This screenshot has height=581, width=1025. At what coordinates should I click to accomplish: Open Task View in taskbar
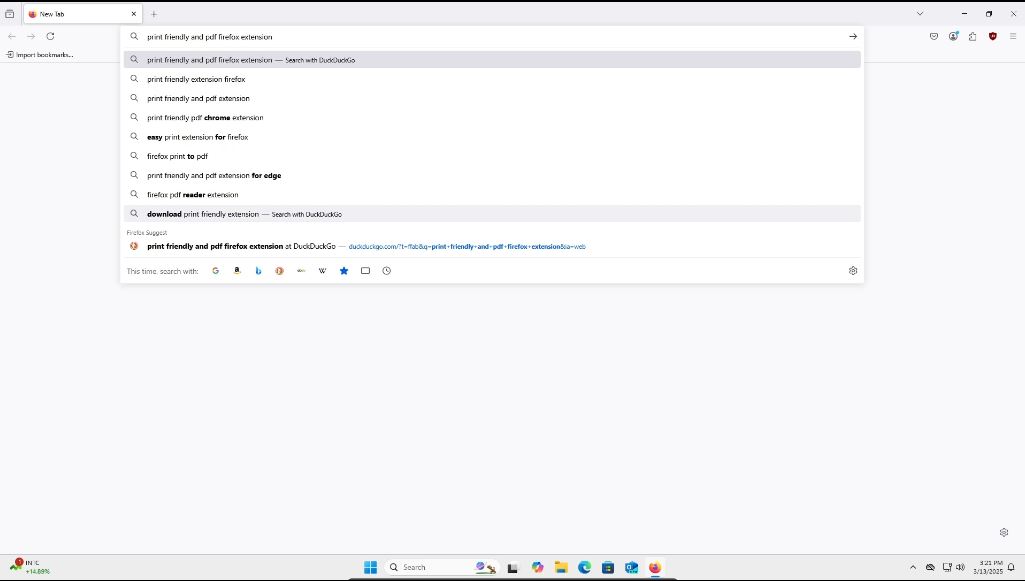(513, 567)
